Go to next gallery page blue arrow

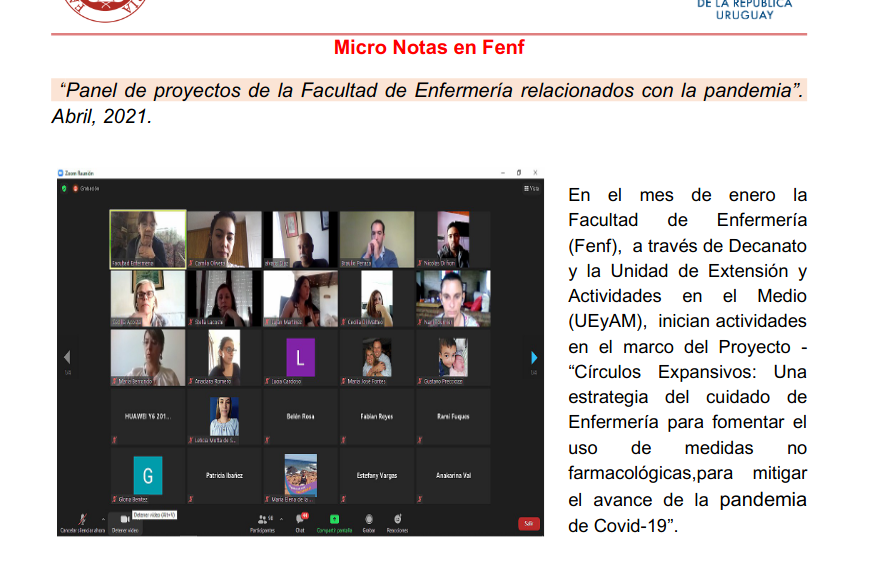[x=534, y=357]
